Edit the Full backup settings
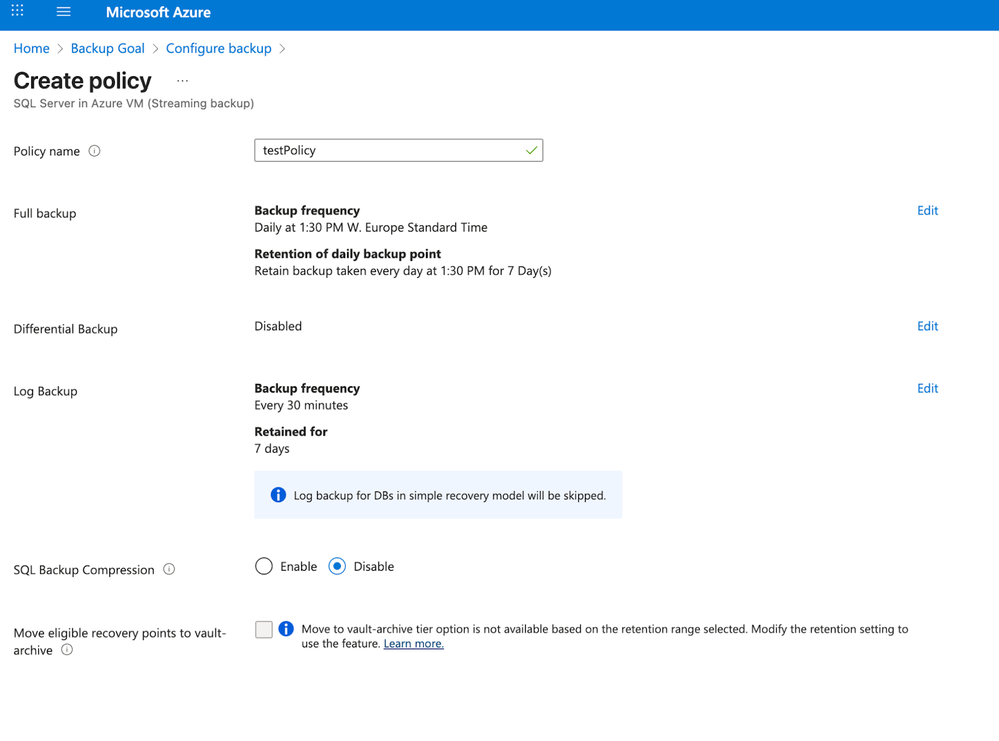Screen dimensions: 999x741 click(927, 210)
